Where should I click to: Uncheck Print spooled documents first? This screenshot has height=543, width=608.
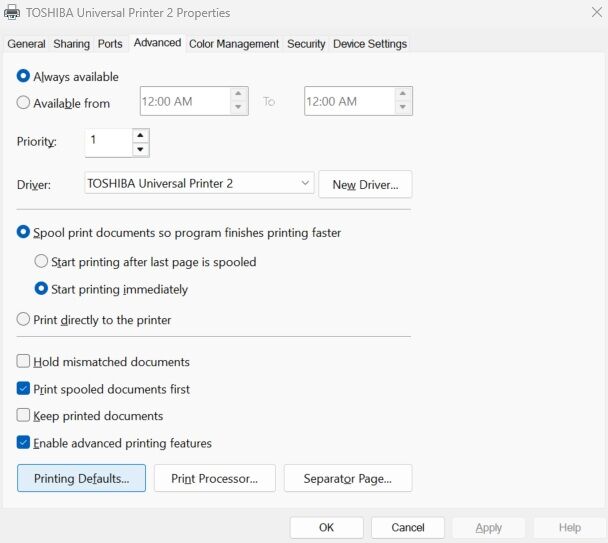(24, 389)
